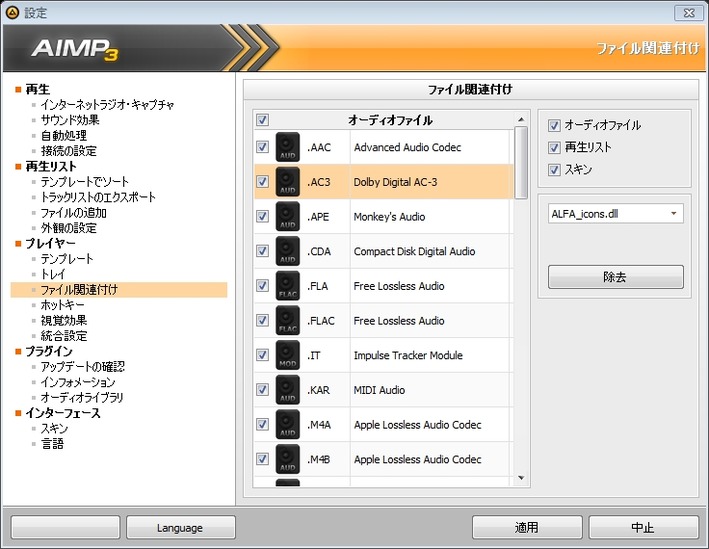The height and width of the screenshot is (549, 709).
Task: Open ファイルの追加 settings page
Action: (x=74, y=213)
